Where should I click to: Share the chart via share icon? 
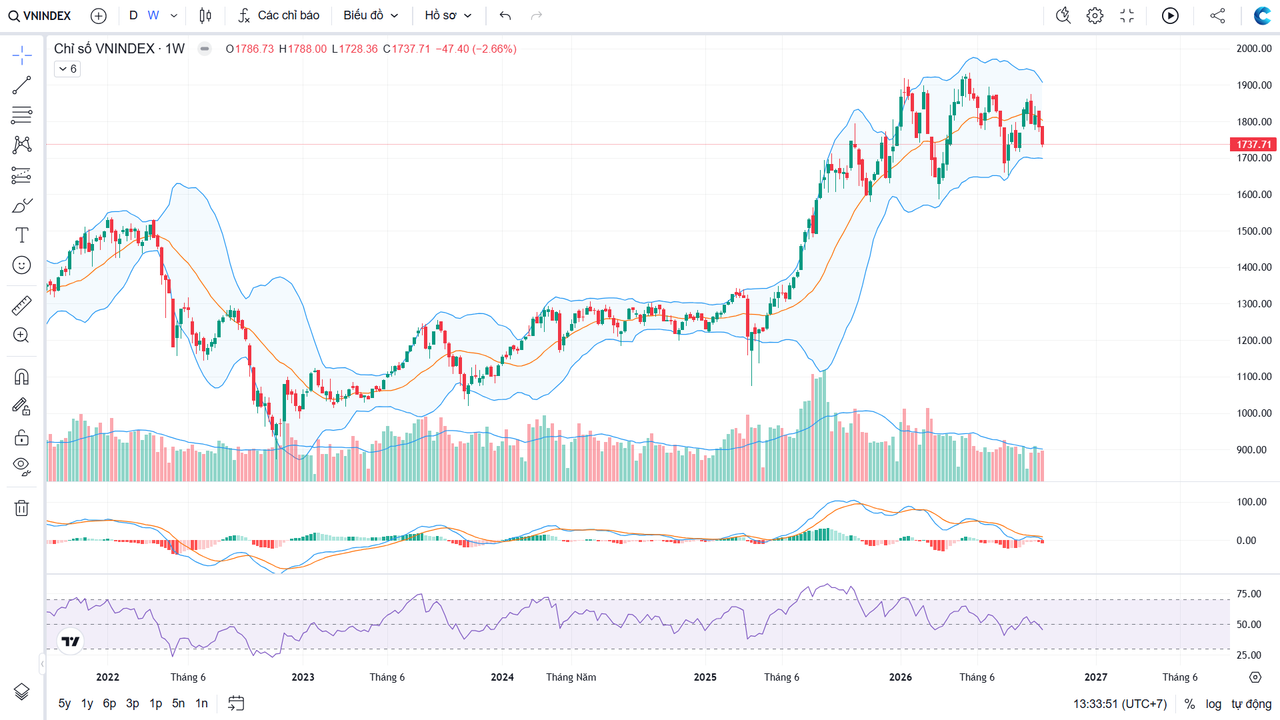(1217, 16)
